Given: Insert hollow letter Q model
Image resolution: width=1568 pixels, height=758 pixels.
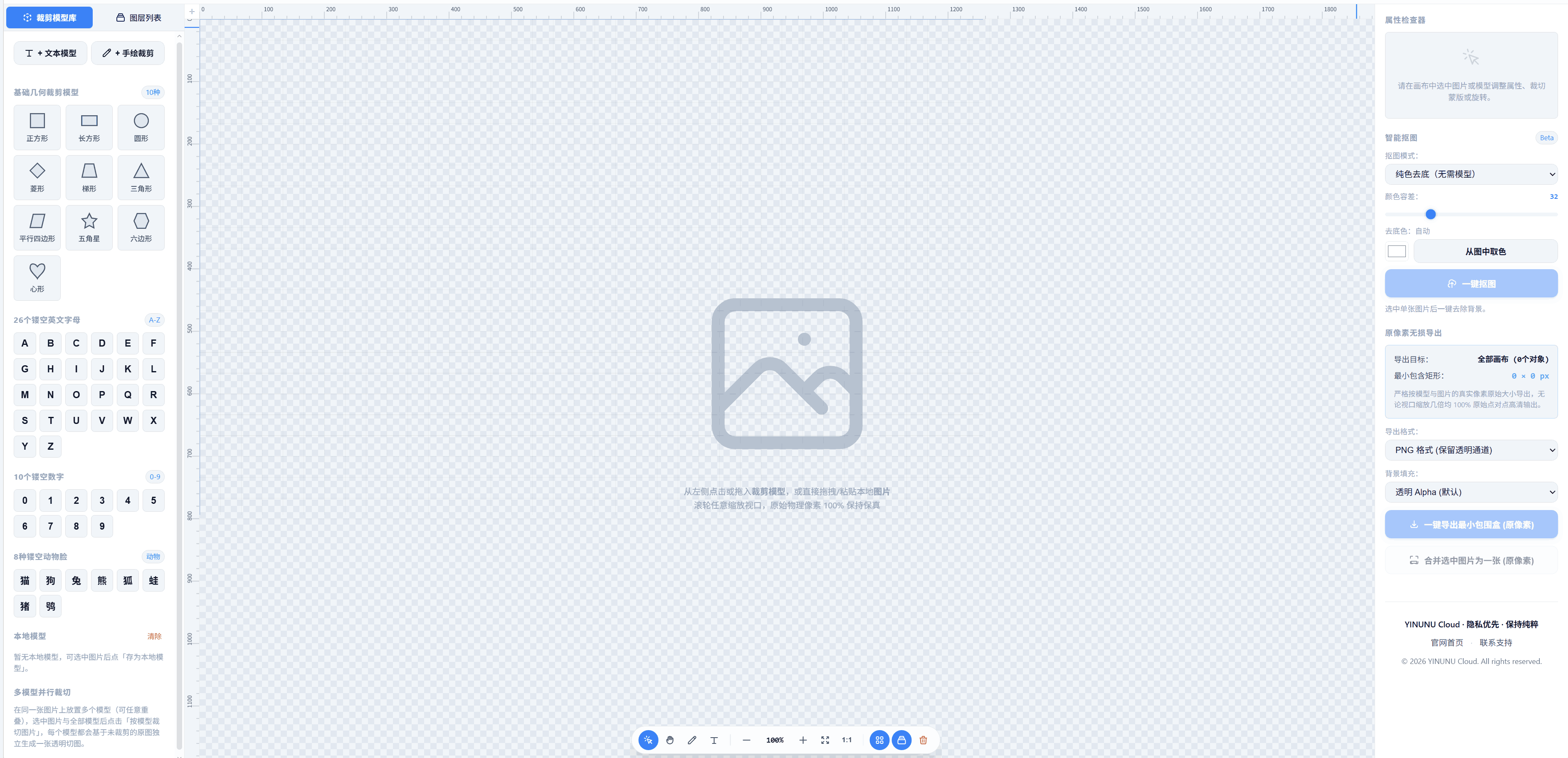Looking at the screenshot, I should coord(128,394).
